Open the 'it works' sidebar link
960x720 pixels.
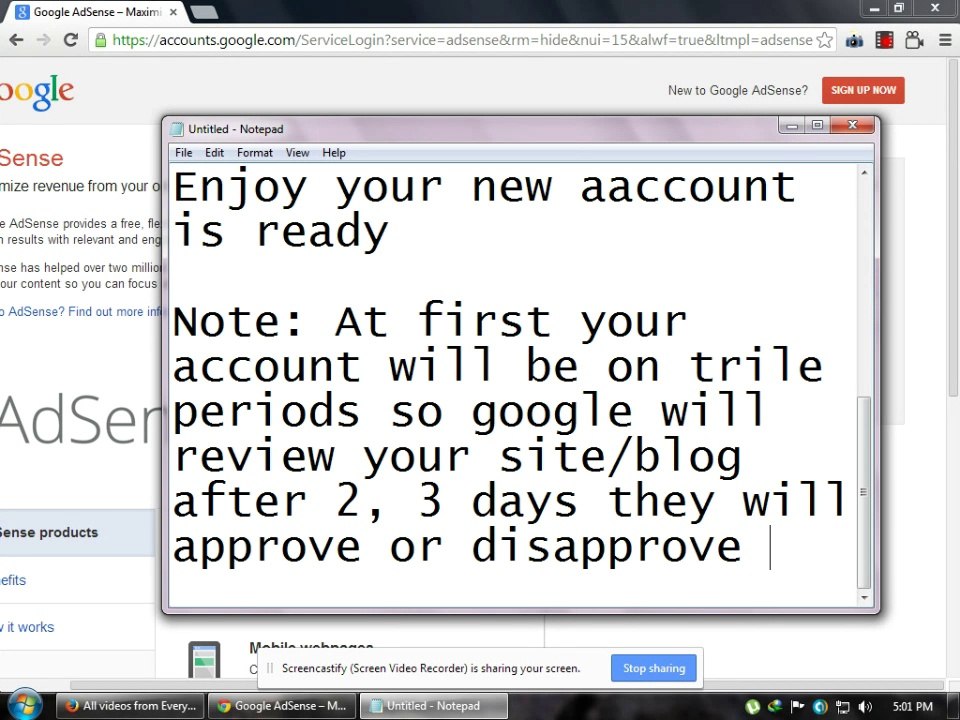(27, 627)
